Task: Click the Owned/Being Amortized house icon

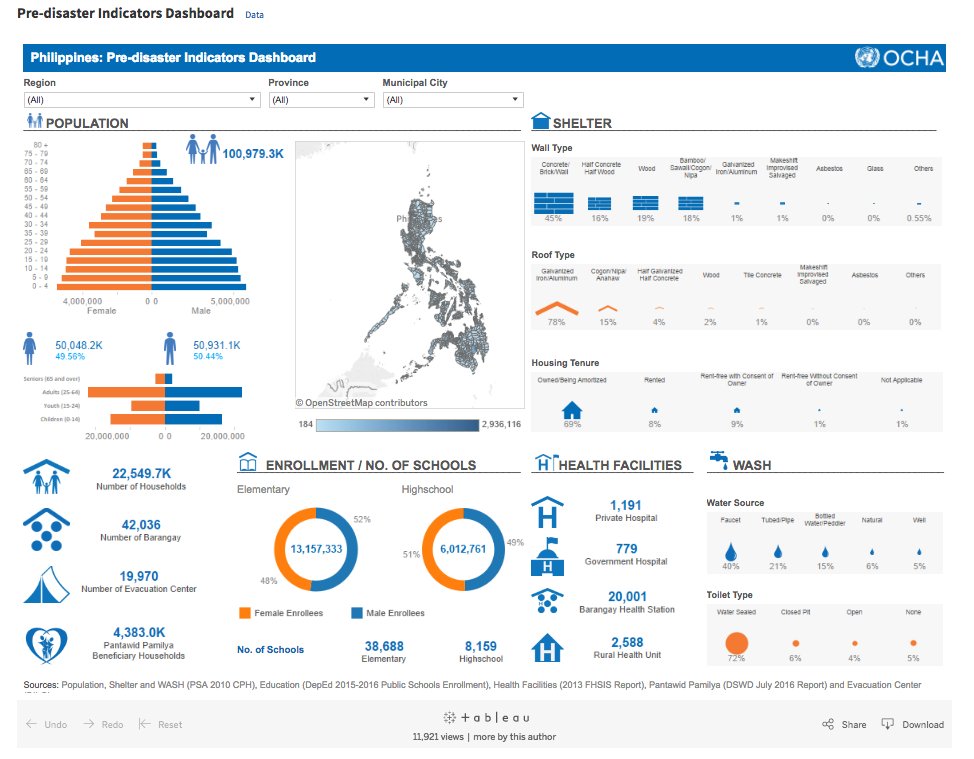Action: pyautogui.click(x=572, y=410)
